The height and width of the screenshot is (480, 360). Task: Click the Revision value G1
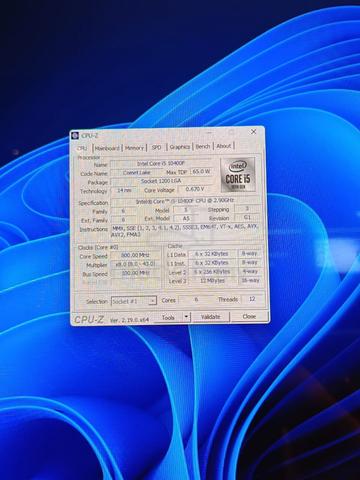(247, 217)
